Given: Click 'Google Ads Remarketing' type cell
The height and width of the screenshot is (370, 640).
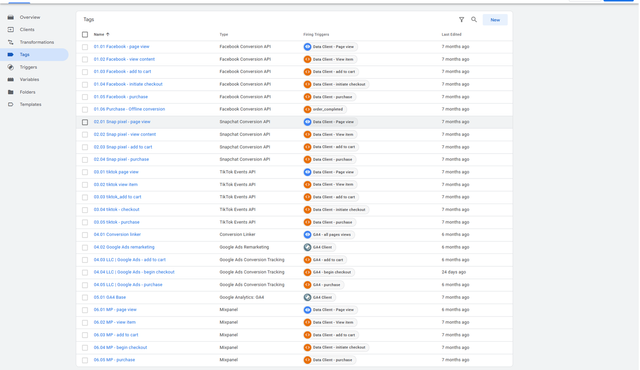Looking at the screenshot, I should 244,247.
